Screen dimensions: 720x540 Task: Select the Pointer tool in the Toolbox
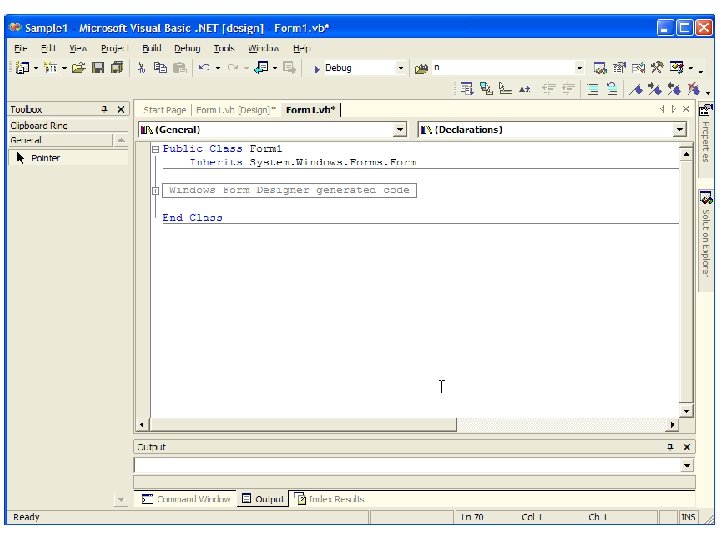[x=68, y=158]
